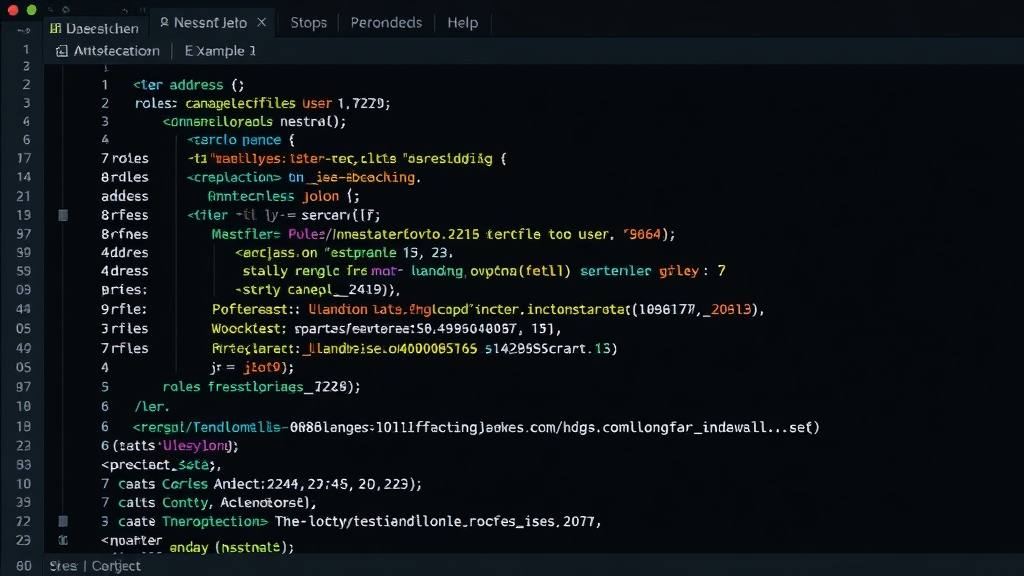1024x576 pixels.
Task: Select the EXample 1 breadcrumb
Action: point(220,51)
